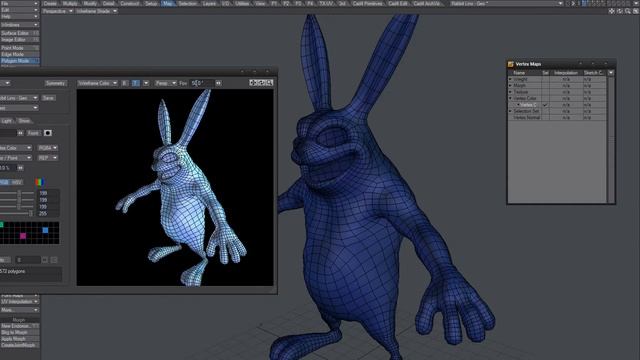Click the Symmetry button in paint window

pyautogui.click(x=56, y=83)
